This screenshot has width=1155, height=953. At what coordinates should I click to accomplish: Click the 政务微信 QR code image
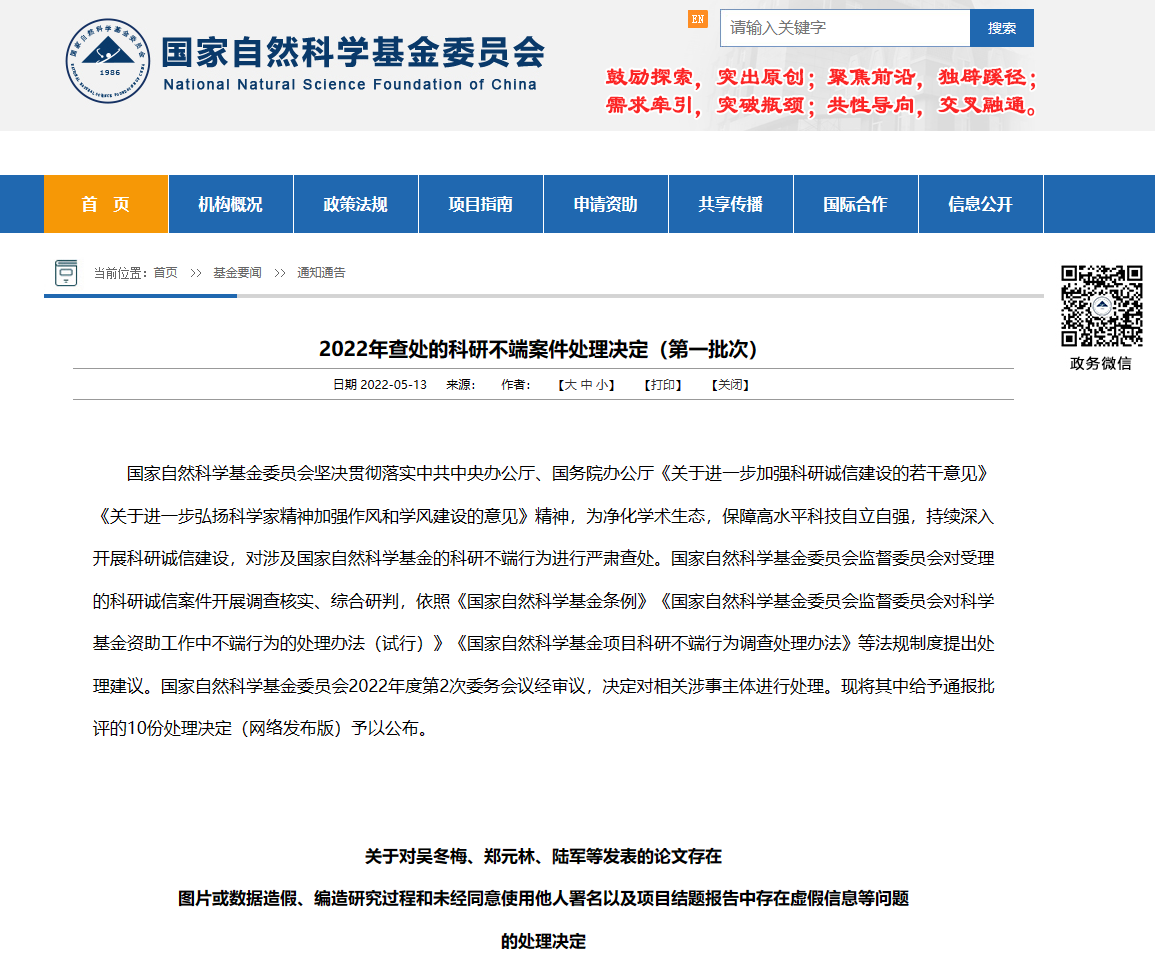point(1101,306)
